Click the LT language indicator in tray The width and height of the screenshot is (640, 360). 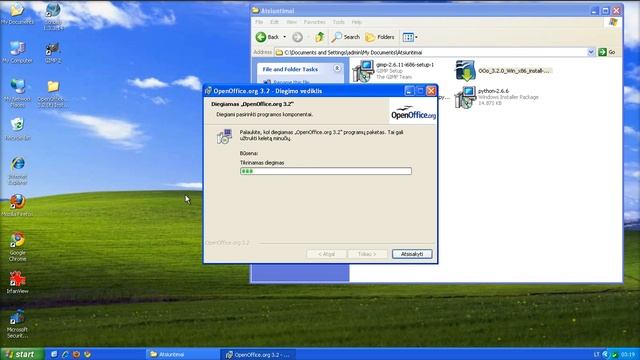(x=596, y=354)
